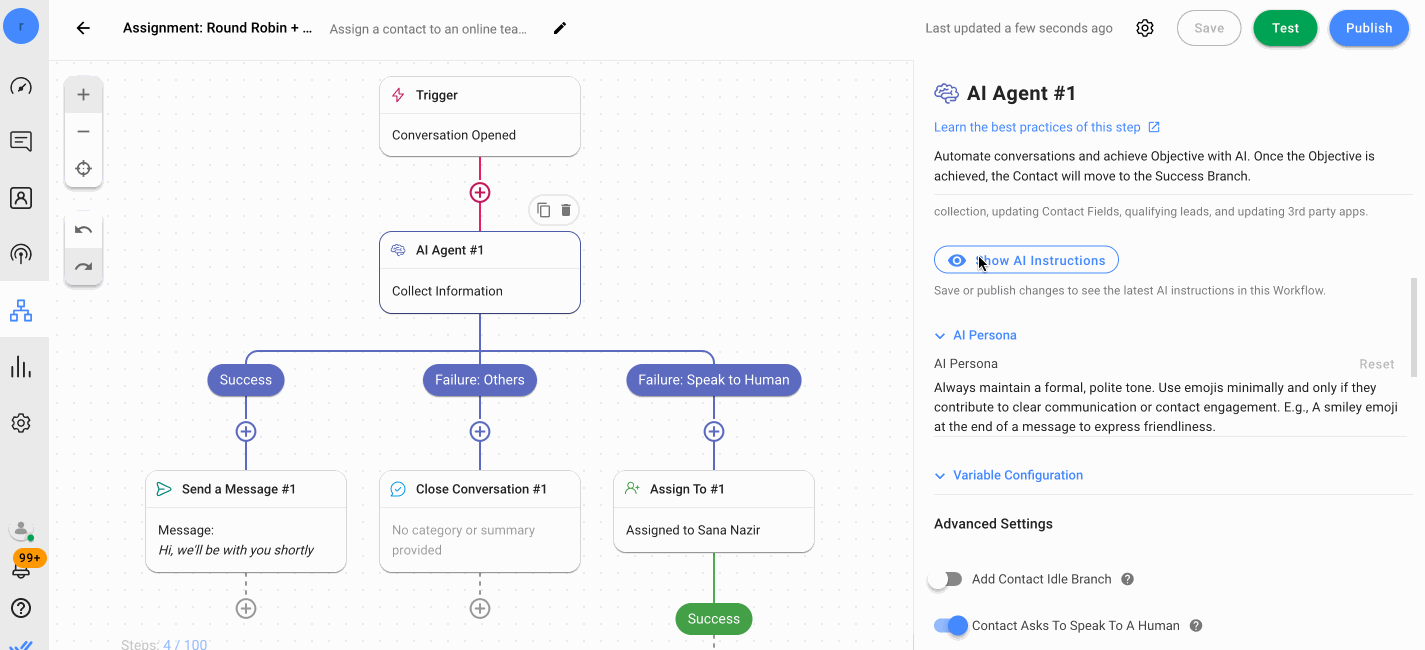Viewport: 1425px width, 650px height.
Task: Add a step under the Success branch
Action: (246, 431)
